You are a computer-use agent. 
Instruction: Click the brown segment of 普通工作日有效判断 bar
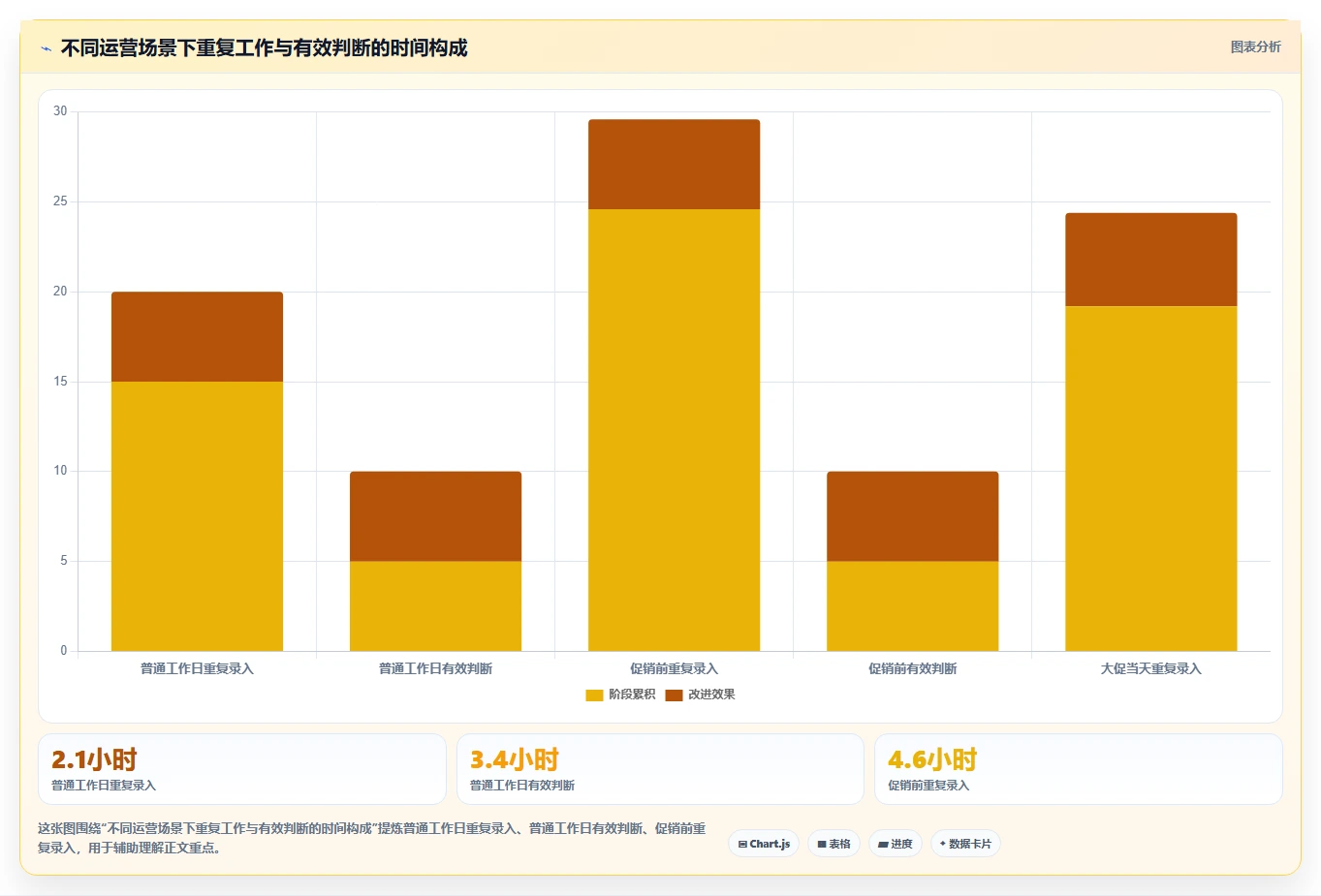(435, 516)
